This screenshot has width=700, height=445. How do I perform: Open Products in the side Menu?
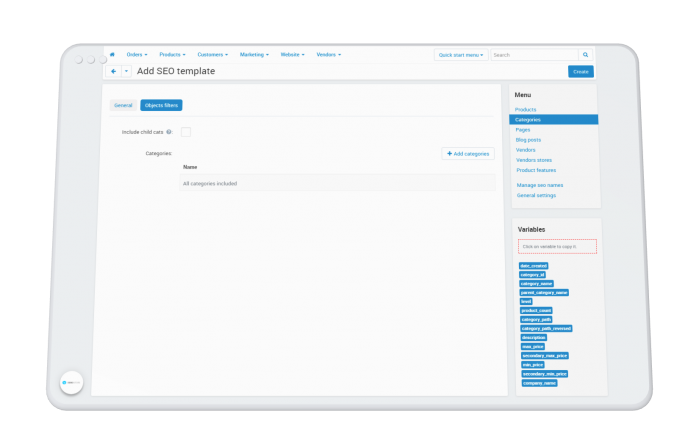coord(525,109)
